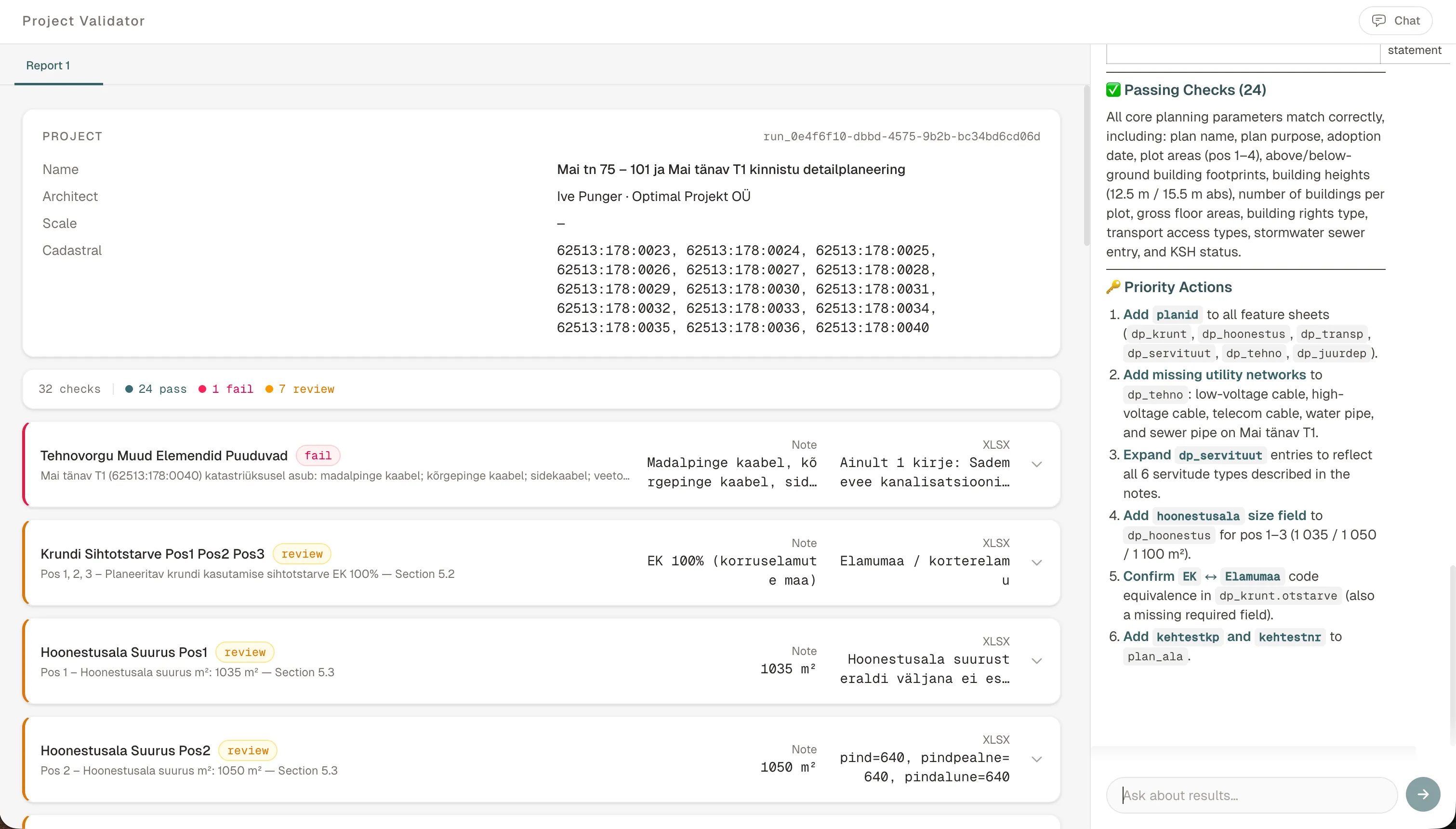This screenshot has width=1456, height=829.
Task: Expand Hoonestusala Suurus Pos1 row chevron
Action: (x=1037, y=661)
